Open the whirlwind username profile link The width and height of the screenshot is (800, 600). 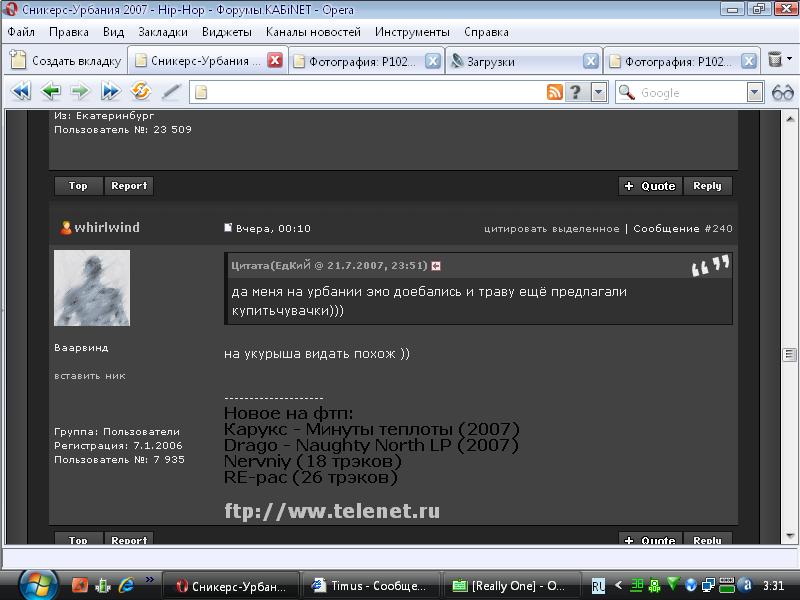106,228
